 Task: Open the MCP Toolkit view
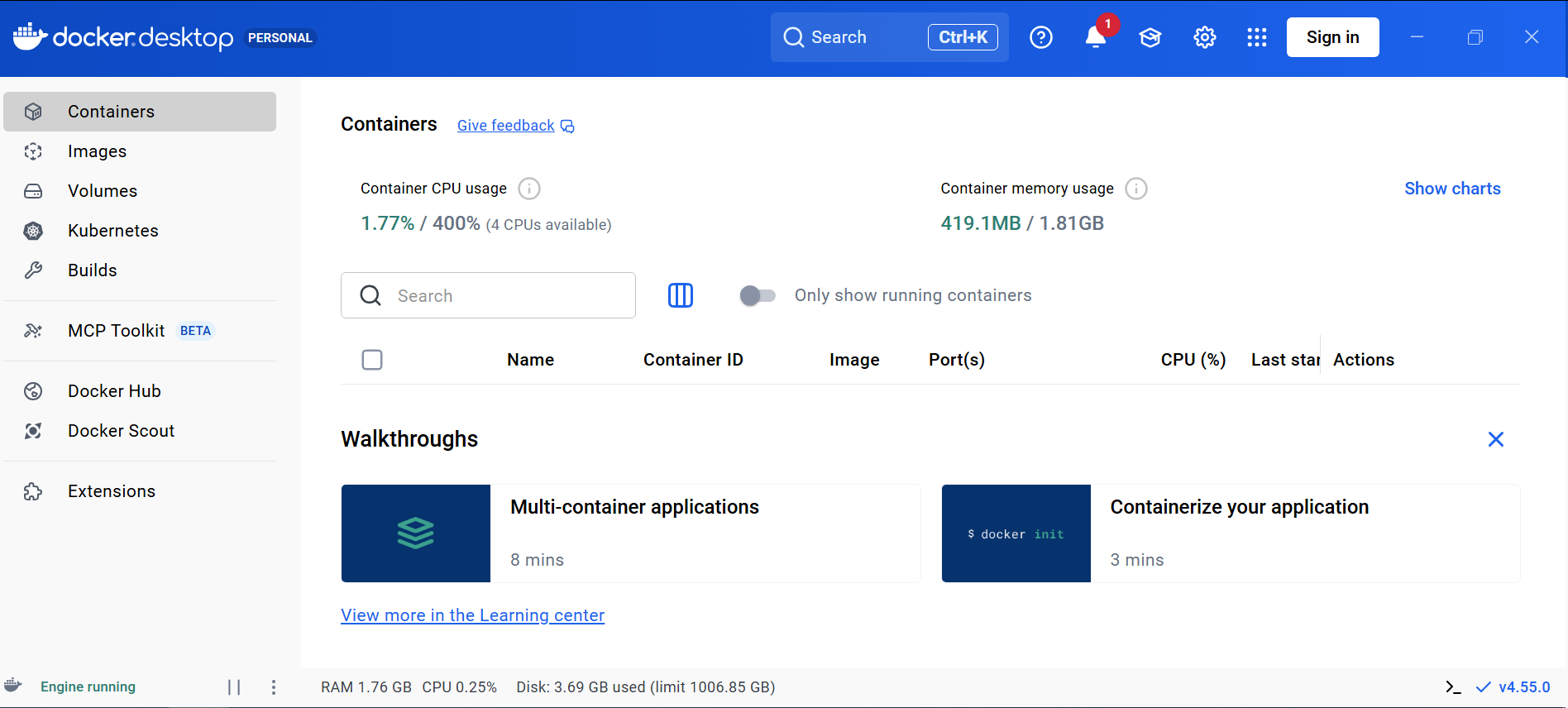click(140, 331)
